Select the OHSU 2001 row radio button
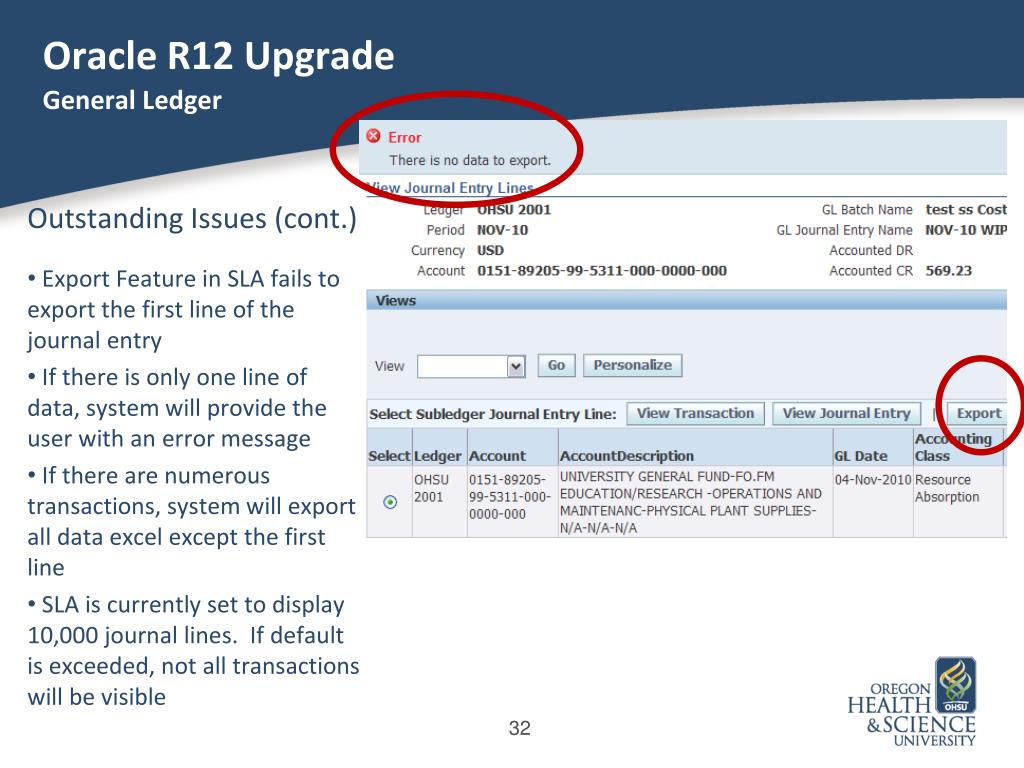Image resolution: width=1024 pixels, height=768 pixels. pyautogui.click(x=390, y=502)
